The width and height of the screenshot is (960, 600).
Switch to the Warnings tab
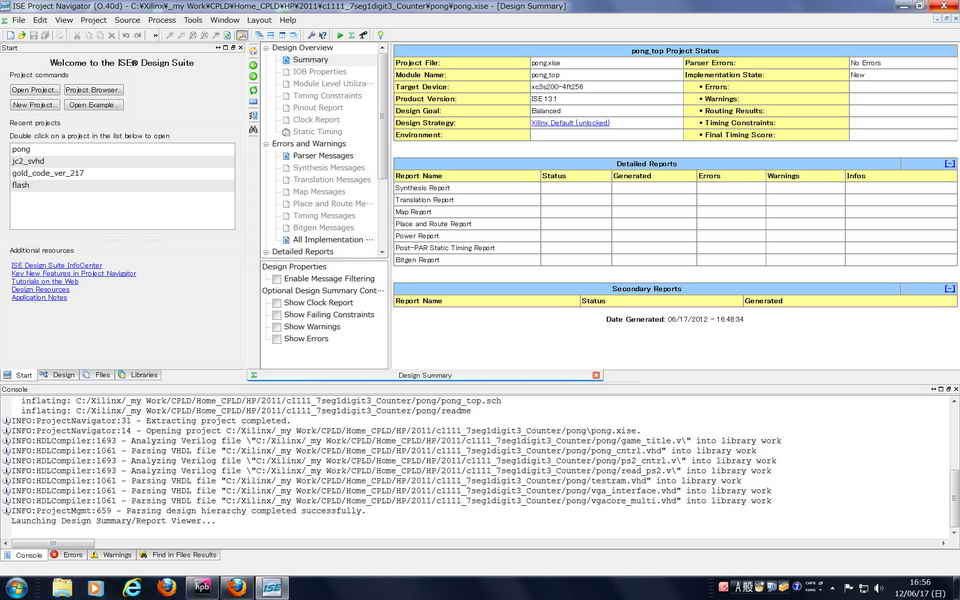coord(111,555)
